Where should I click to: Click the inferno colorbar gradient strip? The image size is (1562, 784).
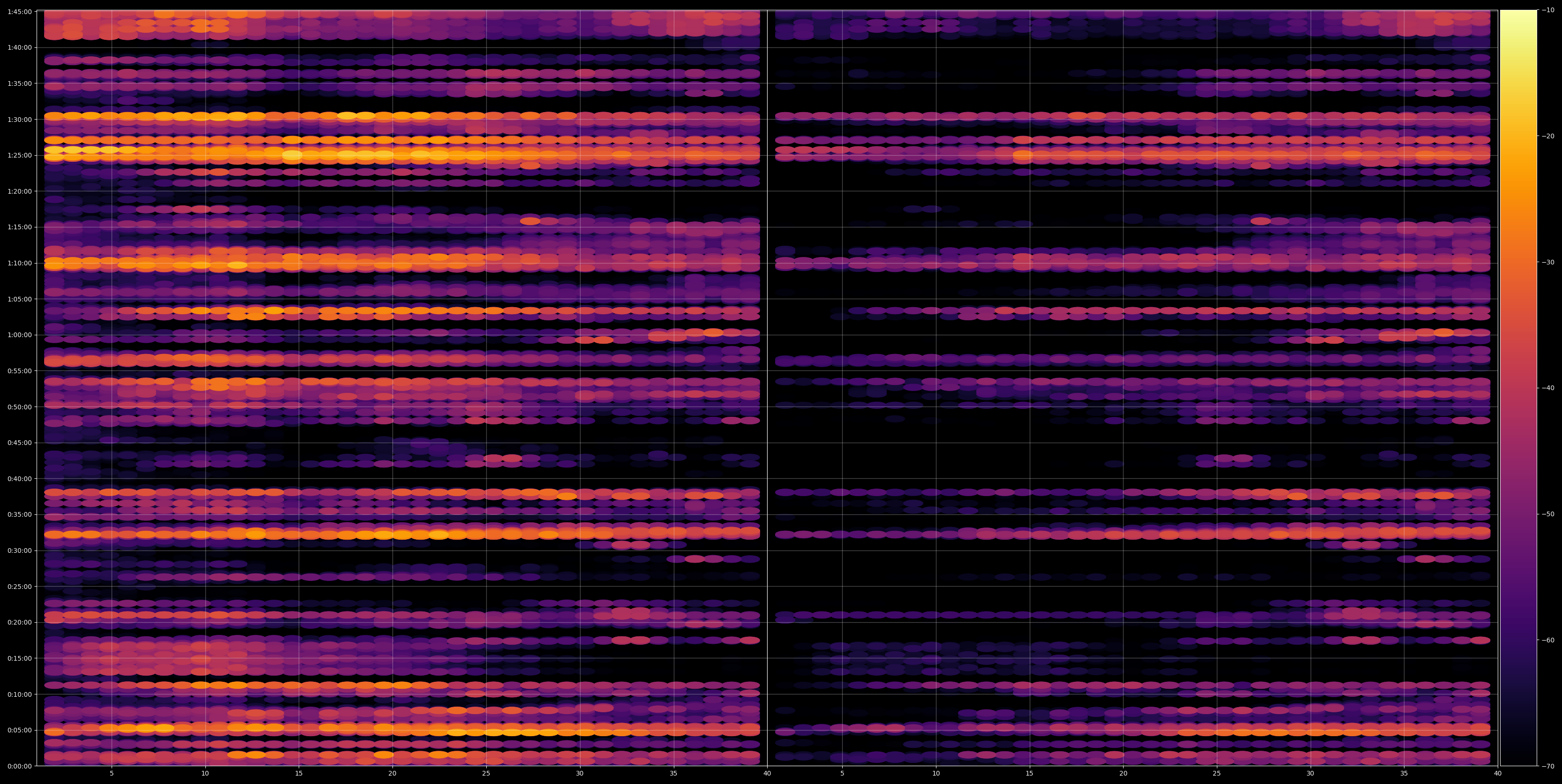[x=1518, y=388]
